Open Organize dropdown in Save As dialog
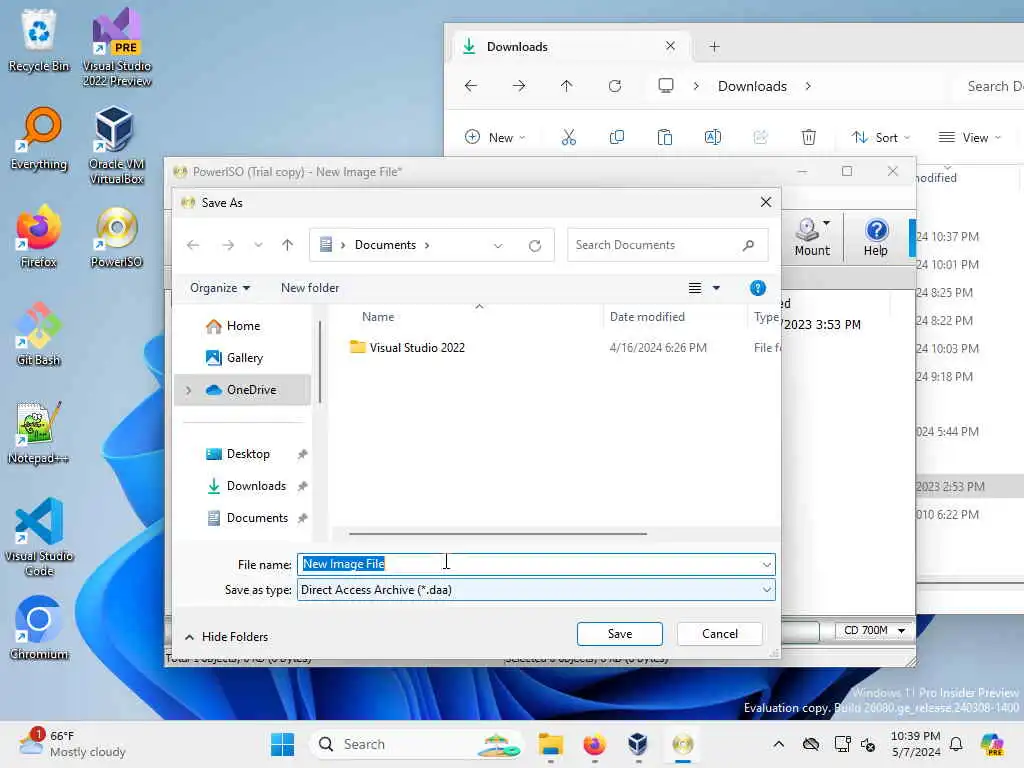Screen dimensions: 1024x768 [x=220, y=288]
